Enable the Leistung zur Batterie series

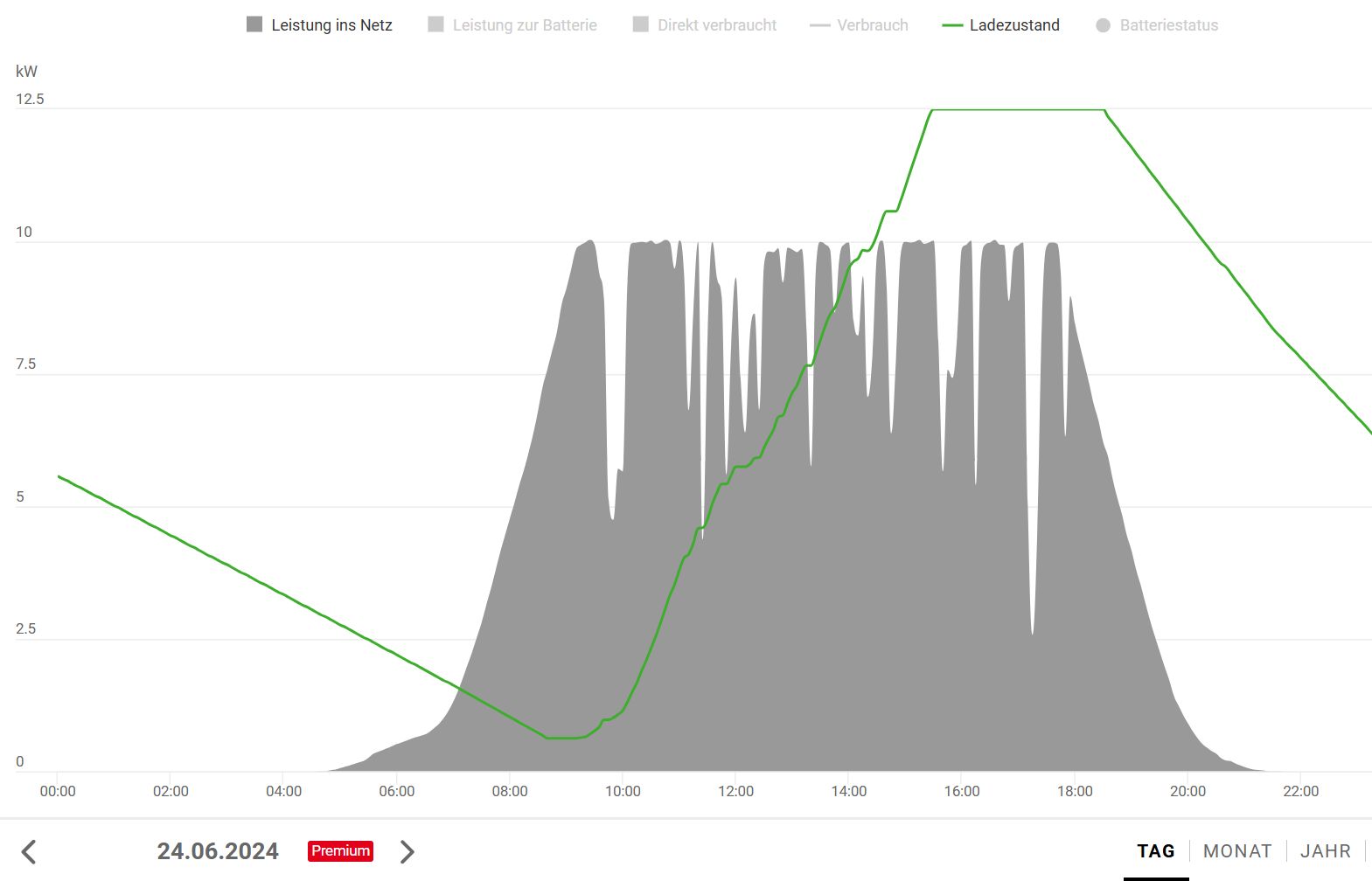tap(512, 25)
